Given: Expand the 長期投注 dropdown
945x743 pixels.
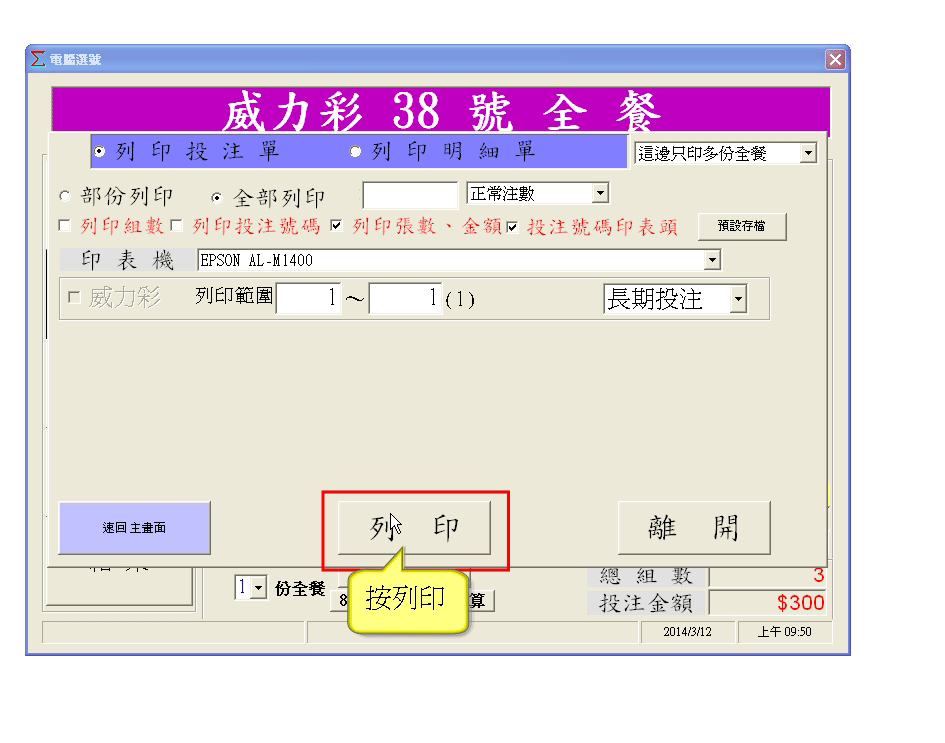Looking at the screenshot, I should point(738,299).
